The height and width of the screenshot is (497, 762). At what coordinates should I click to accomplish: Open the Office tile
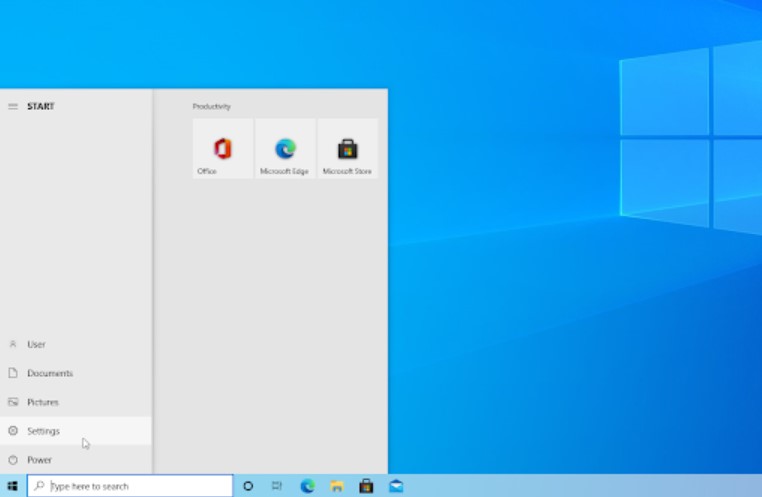[223, 149]
